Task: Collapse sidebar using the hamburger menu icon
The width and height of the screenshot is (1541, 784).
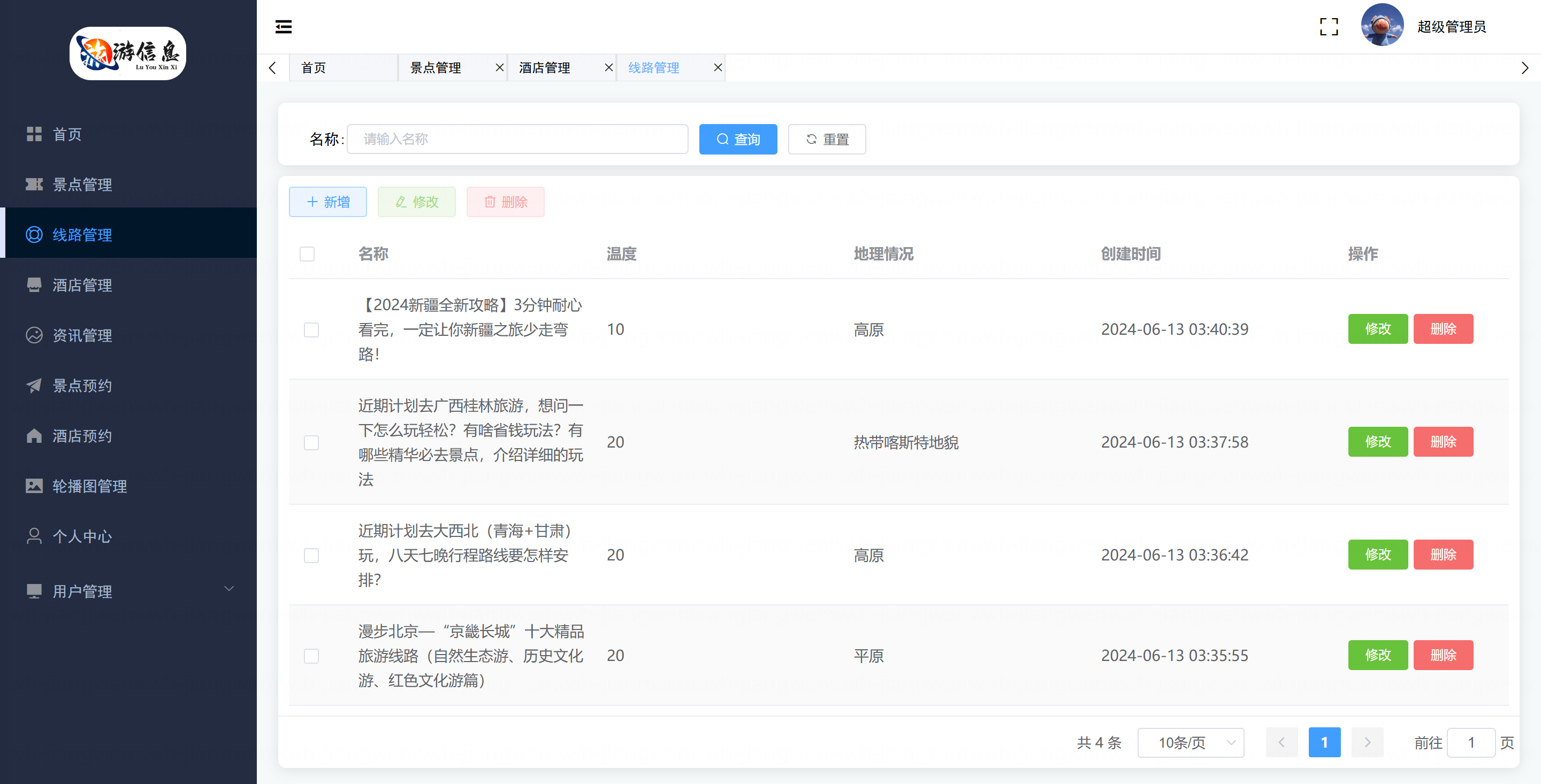Action: pyautogui.click(x=283, y=27)
